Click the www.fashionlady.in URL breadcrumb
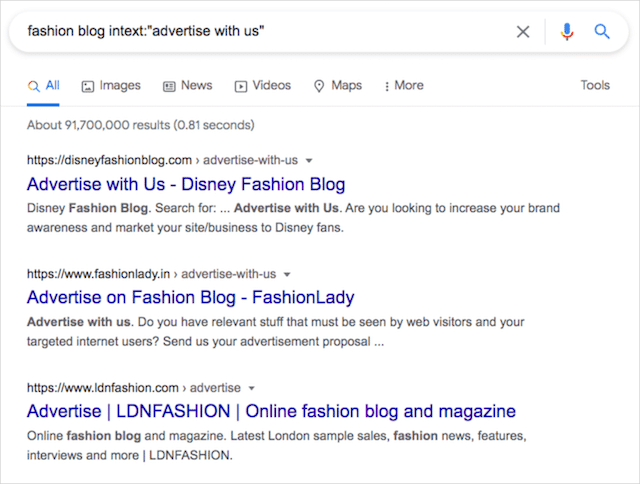640x484 pixels. point(102,273)
